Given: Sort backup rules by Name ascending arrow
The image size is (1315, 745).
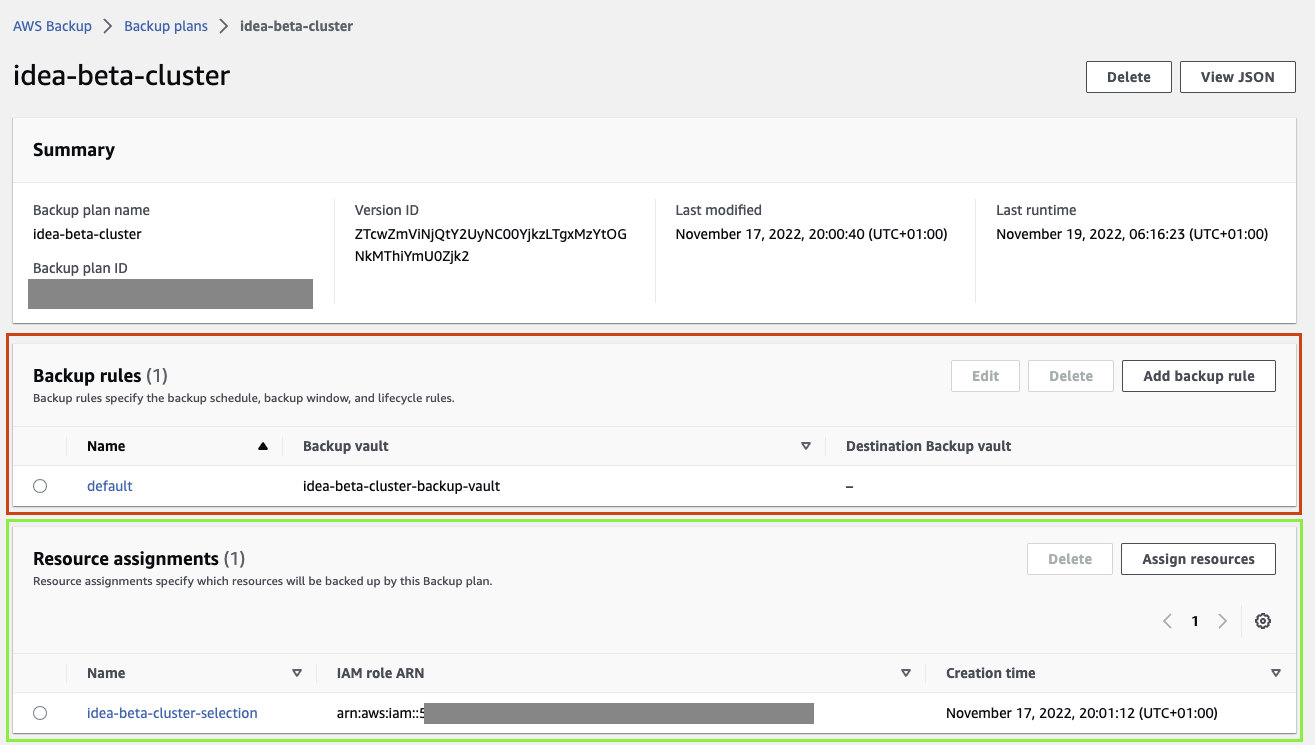Looking at the screenshot, I should click(x=263, y=446).
